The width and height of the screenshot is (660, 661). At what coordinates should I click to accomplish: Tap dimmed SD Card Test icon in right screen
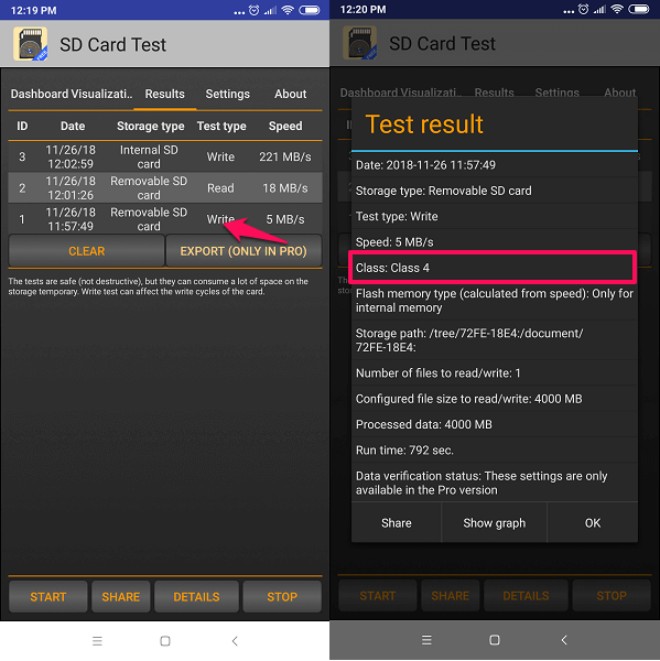click(x=360, y=43)
